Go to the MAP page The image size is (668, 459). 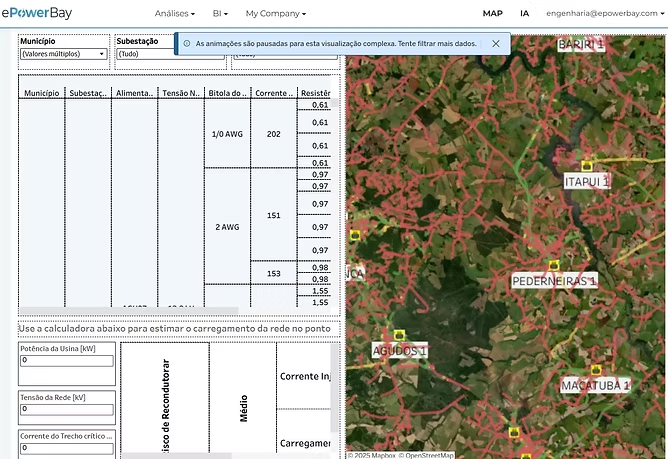492,13
